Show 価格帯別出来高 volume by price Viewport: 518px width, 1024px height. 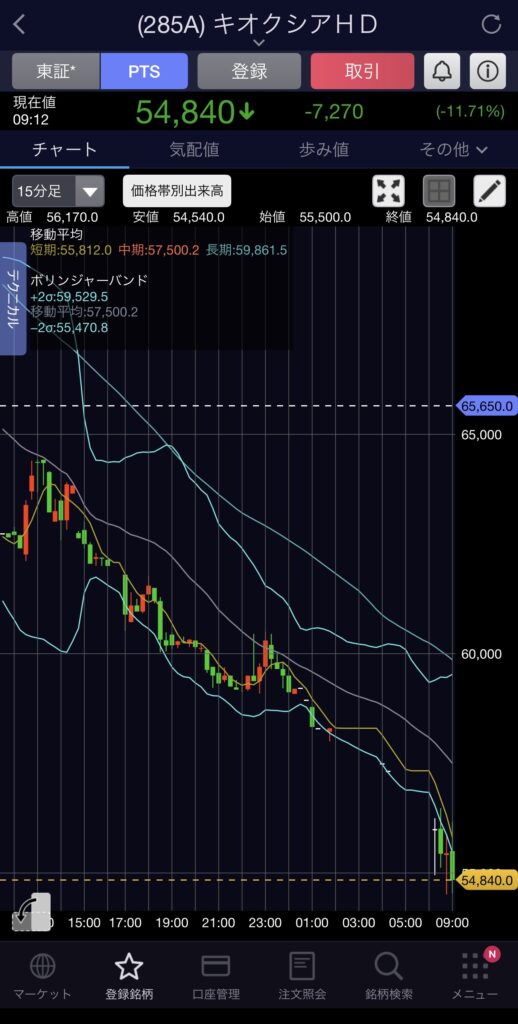177,191
